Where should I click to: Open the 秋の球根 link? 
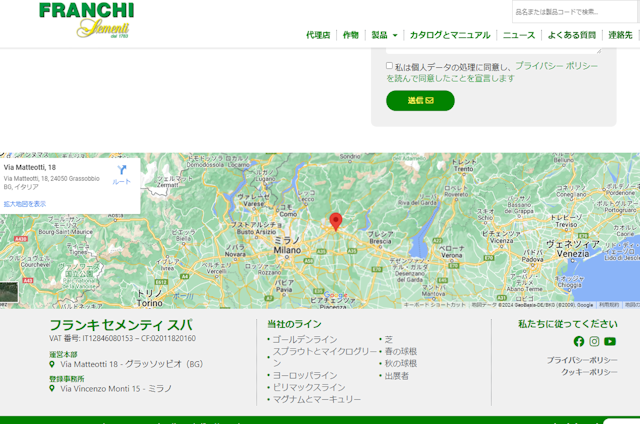pos(400,363)
